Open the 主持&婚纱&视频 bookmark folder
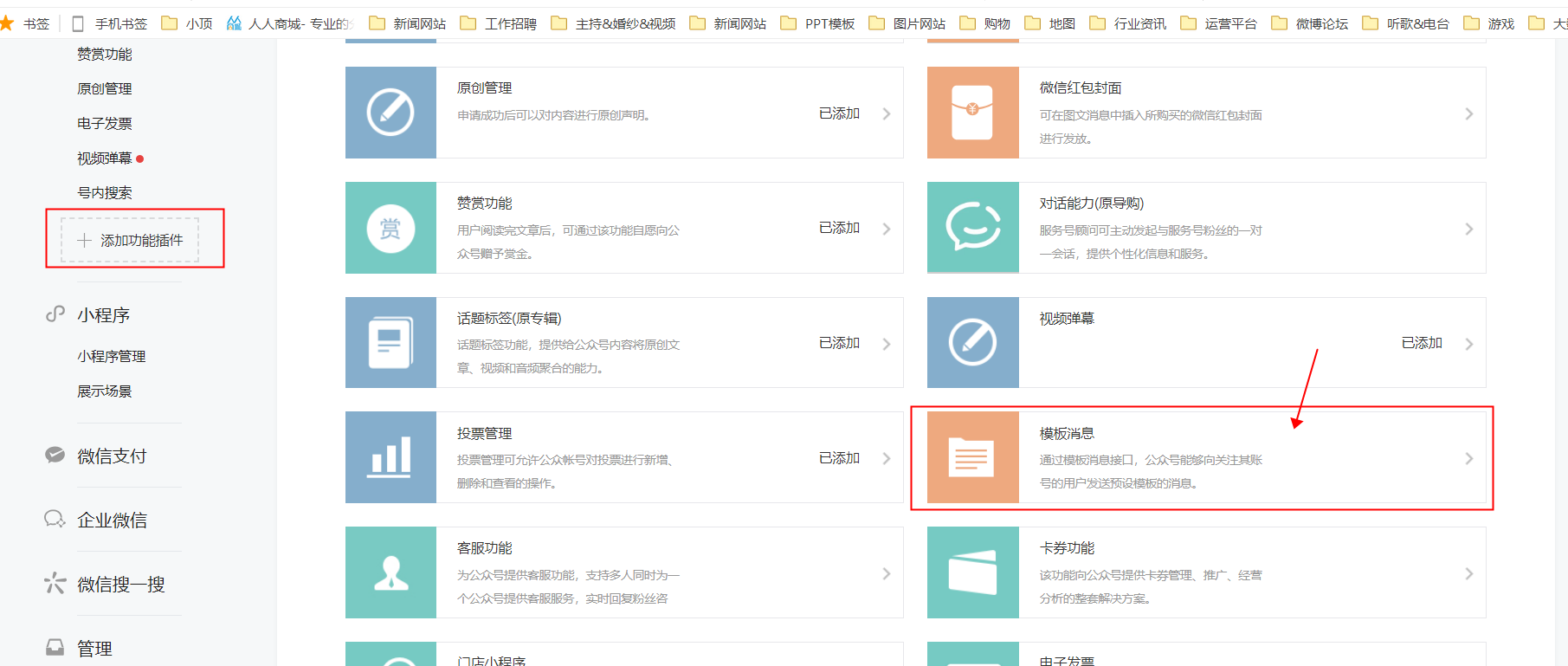The width and height of the screenshot is (1568, 666). click(614, 23)
